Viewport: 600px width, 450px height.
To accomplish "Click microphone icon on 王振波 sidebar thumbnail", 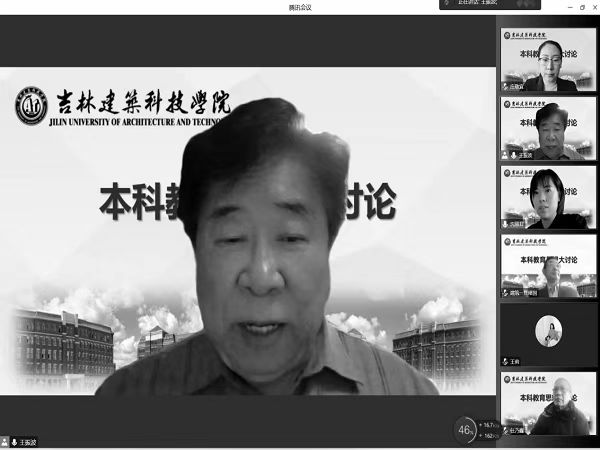I will [x=514, y=156].
